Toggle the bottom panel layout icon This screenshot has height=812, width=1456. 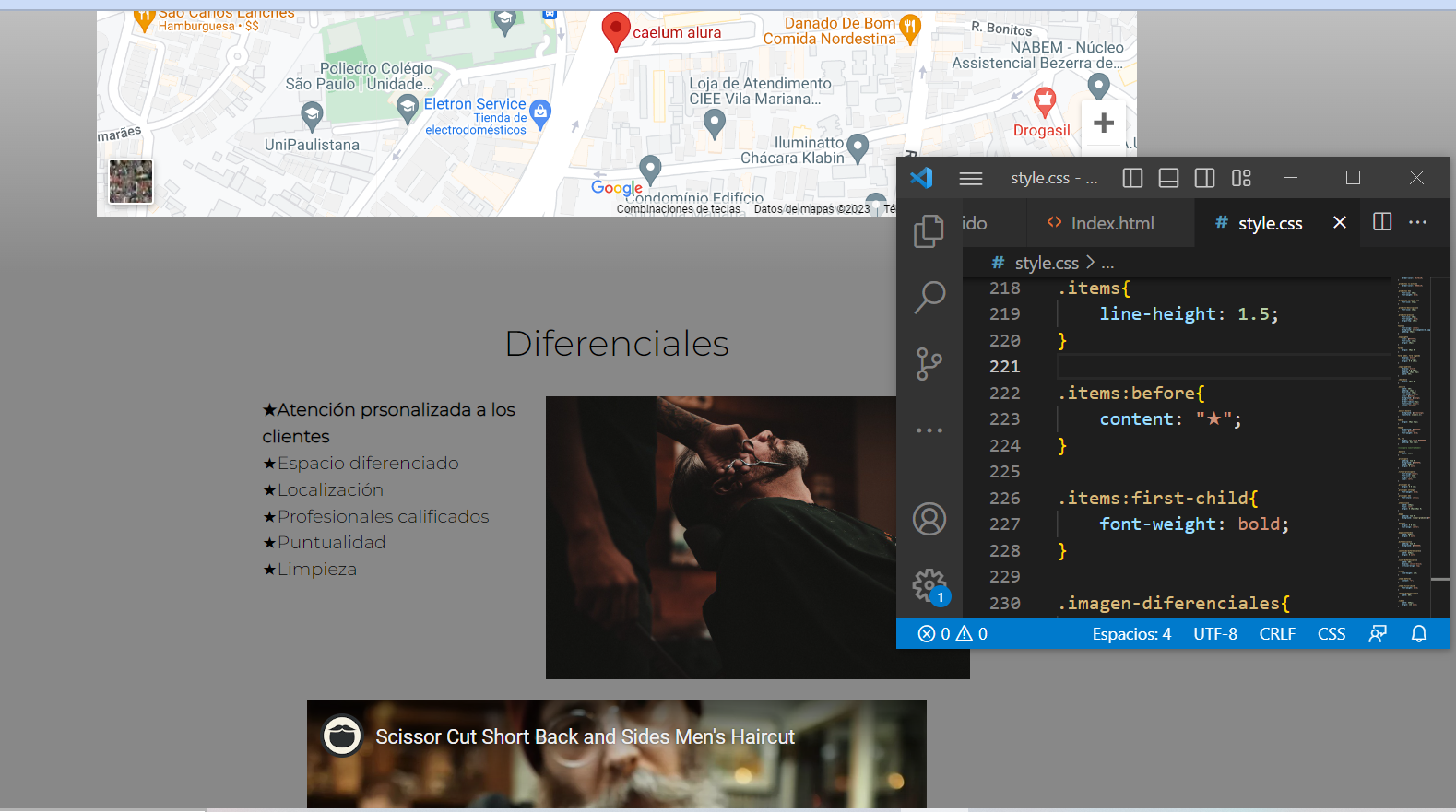(1168, 178)
